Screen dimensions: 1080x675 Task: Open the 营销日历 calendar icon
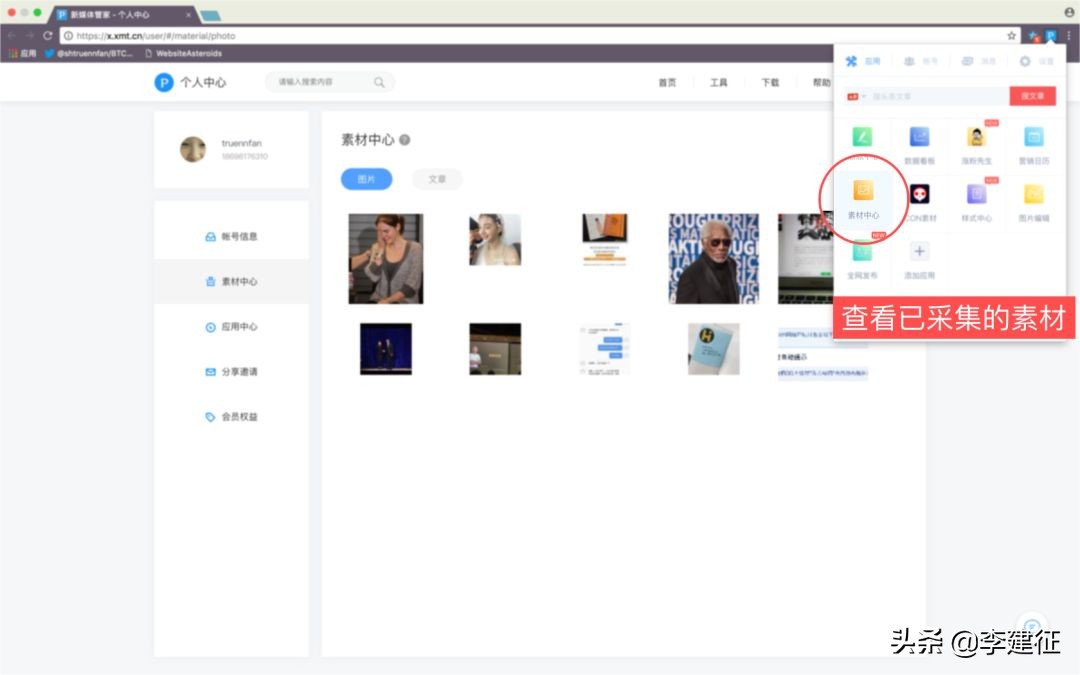(x=1034, y=137)
